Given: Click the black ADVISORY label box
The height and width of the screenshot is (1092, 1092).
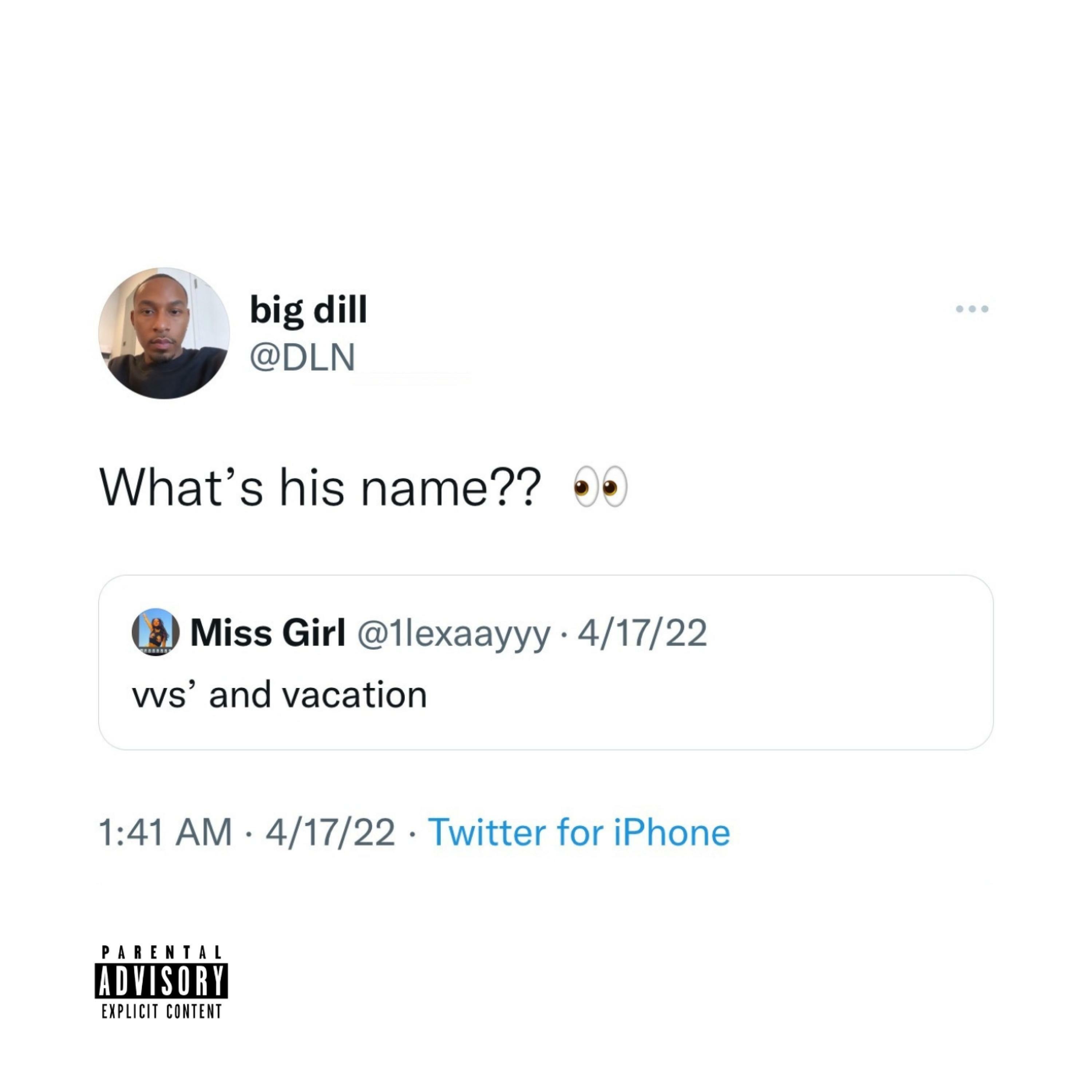Looking at the screenshot, I should pyautogui.click(x=162, y=981).
